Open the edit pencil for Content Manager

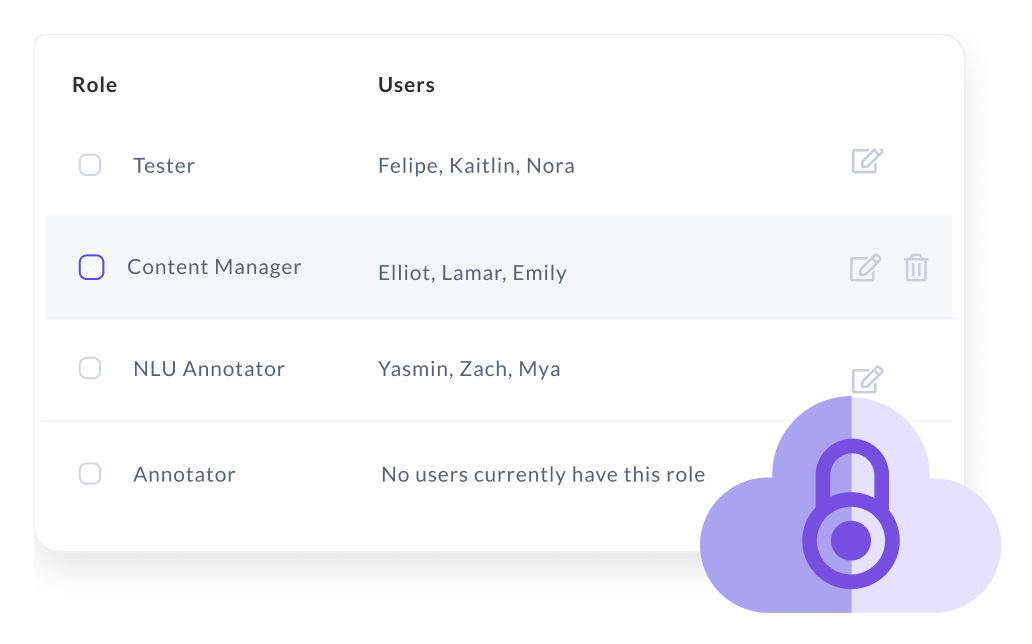click(x=866, y=268)
